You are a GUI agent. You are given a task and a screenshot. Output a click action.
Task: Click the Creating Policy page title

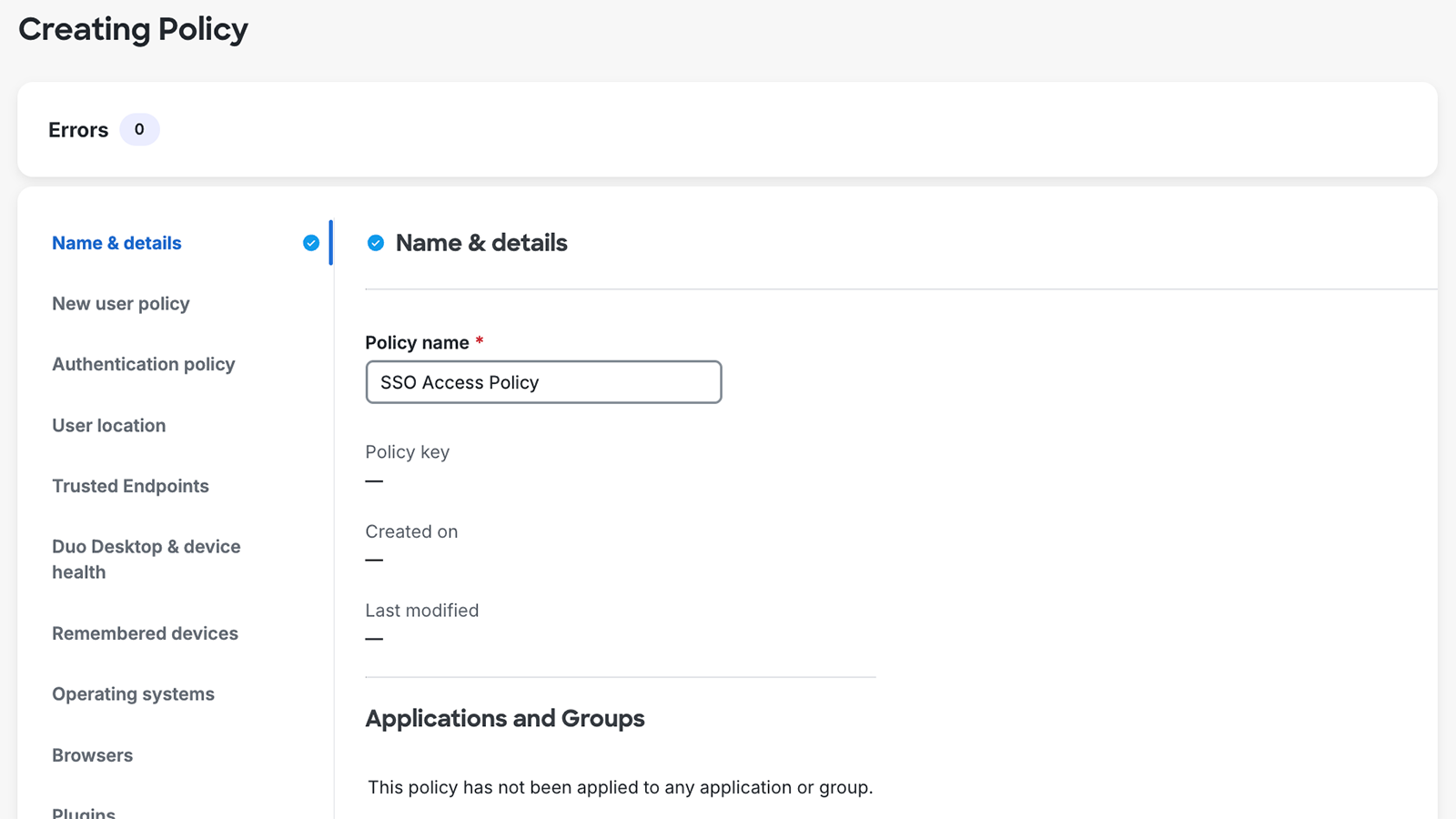tap(133, 29)
